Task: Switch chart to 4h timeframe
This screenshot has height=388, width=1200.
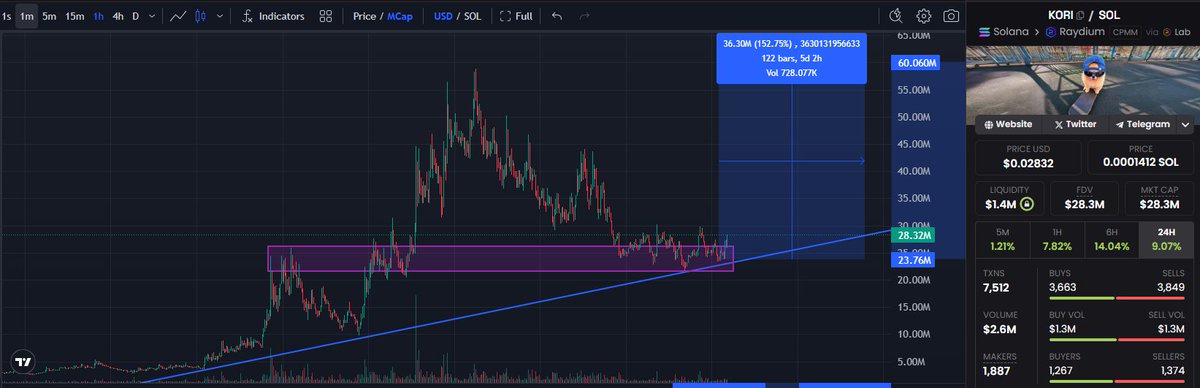Action: [119, 16]
